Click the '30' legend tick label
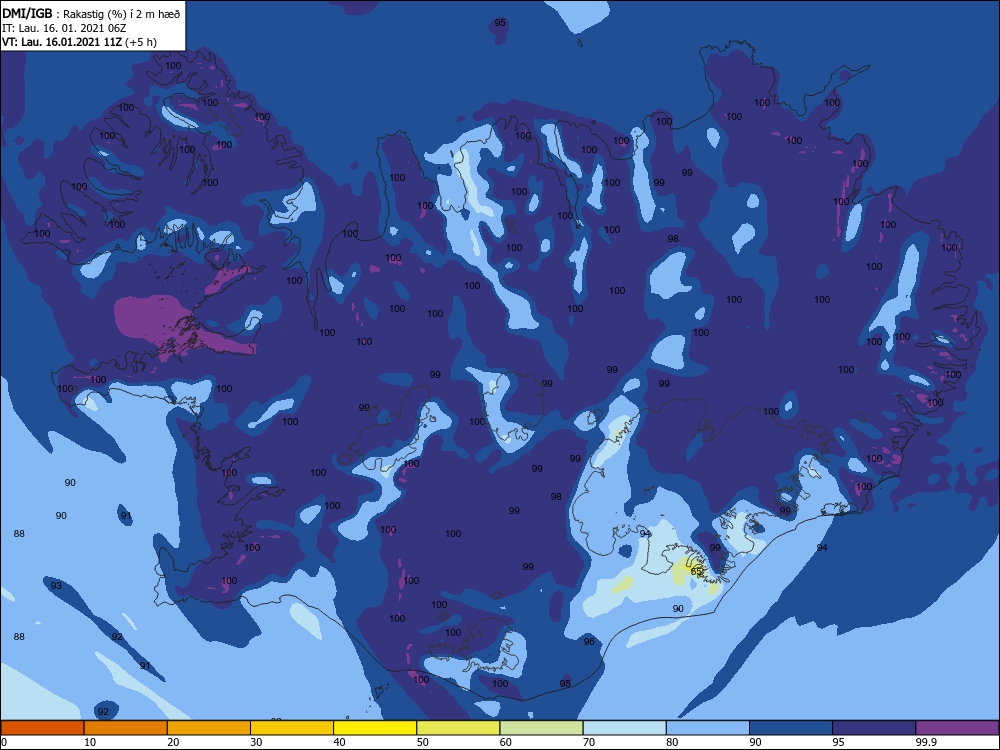1000x750 pixels. [x=256, y=742]
